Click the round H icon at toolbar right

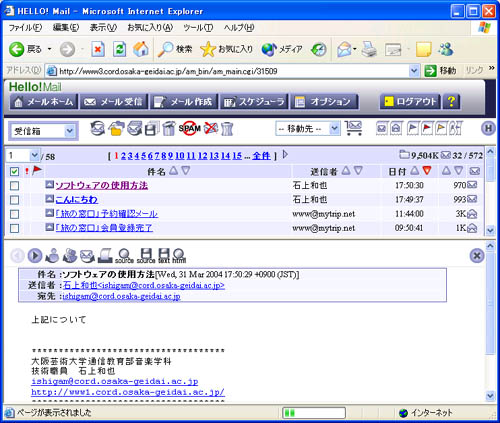pos(488,128)
